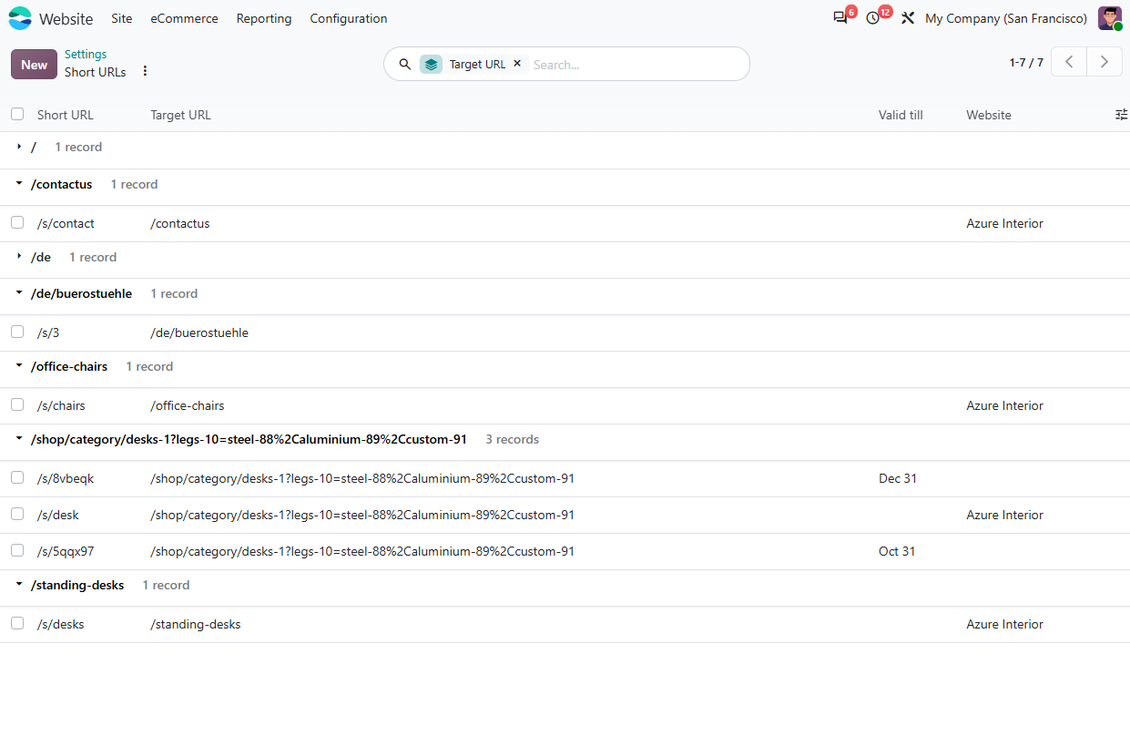Open the Site menu
The image size is (1130, 736).
point(122,19)
